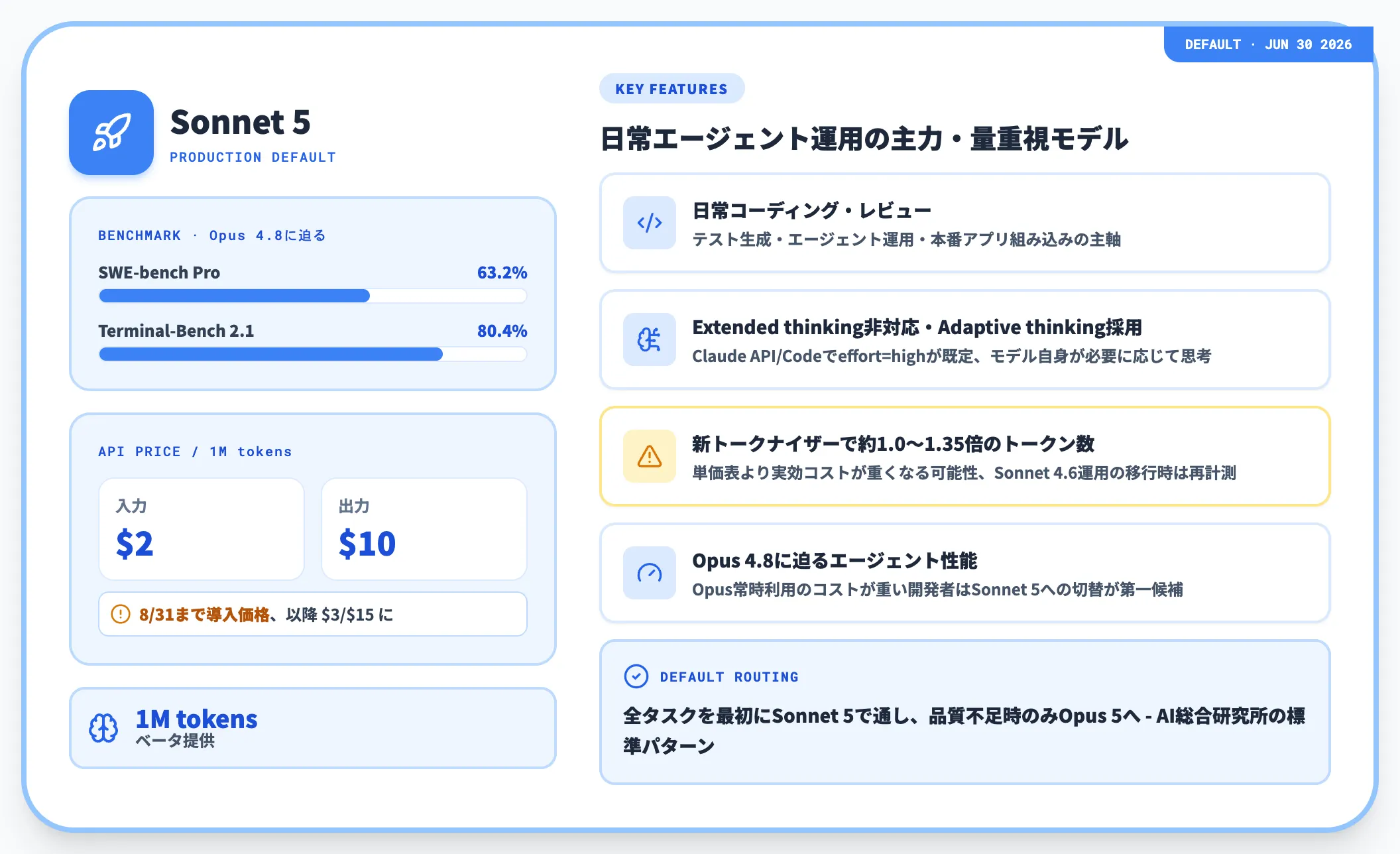Open the 日常コーディング・レビュー feature card
1400x854 pixels.
pyautogui.click(x=965, y=223)
